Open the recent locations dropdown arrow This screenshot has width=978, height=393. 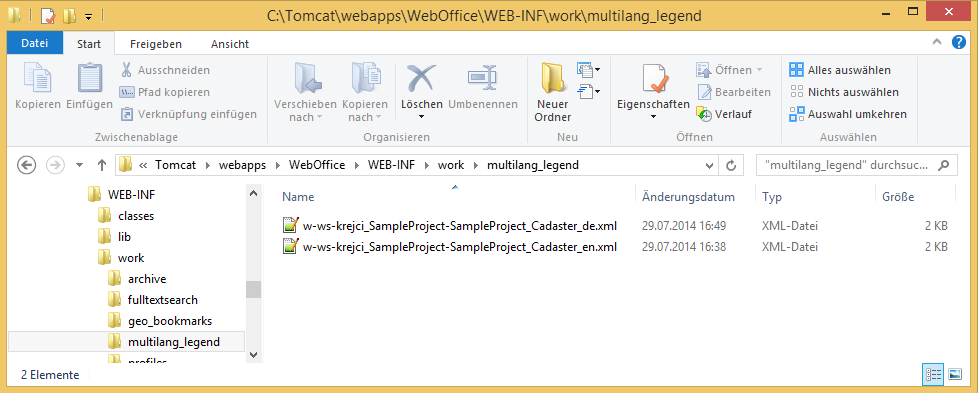tap(79, 165)
